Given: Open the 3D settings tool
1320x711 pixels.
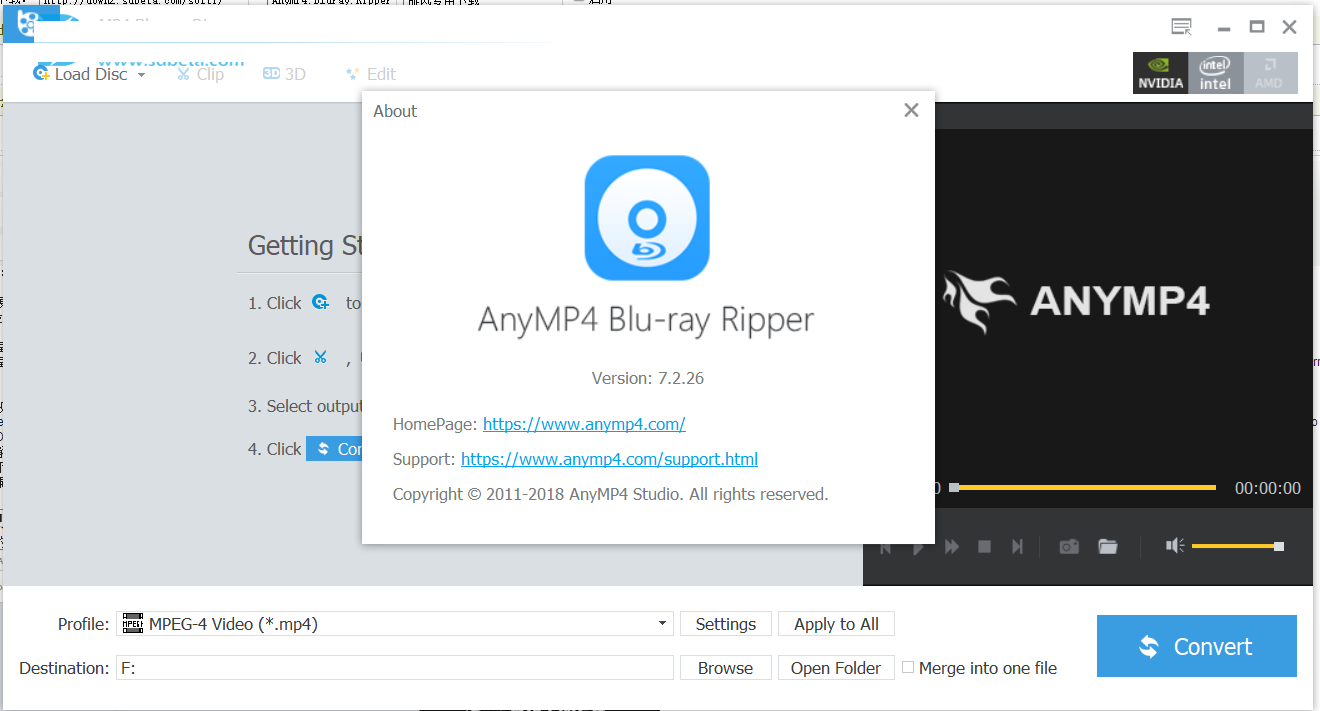Looking at the screenshot, I should (x=284, y=74).
